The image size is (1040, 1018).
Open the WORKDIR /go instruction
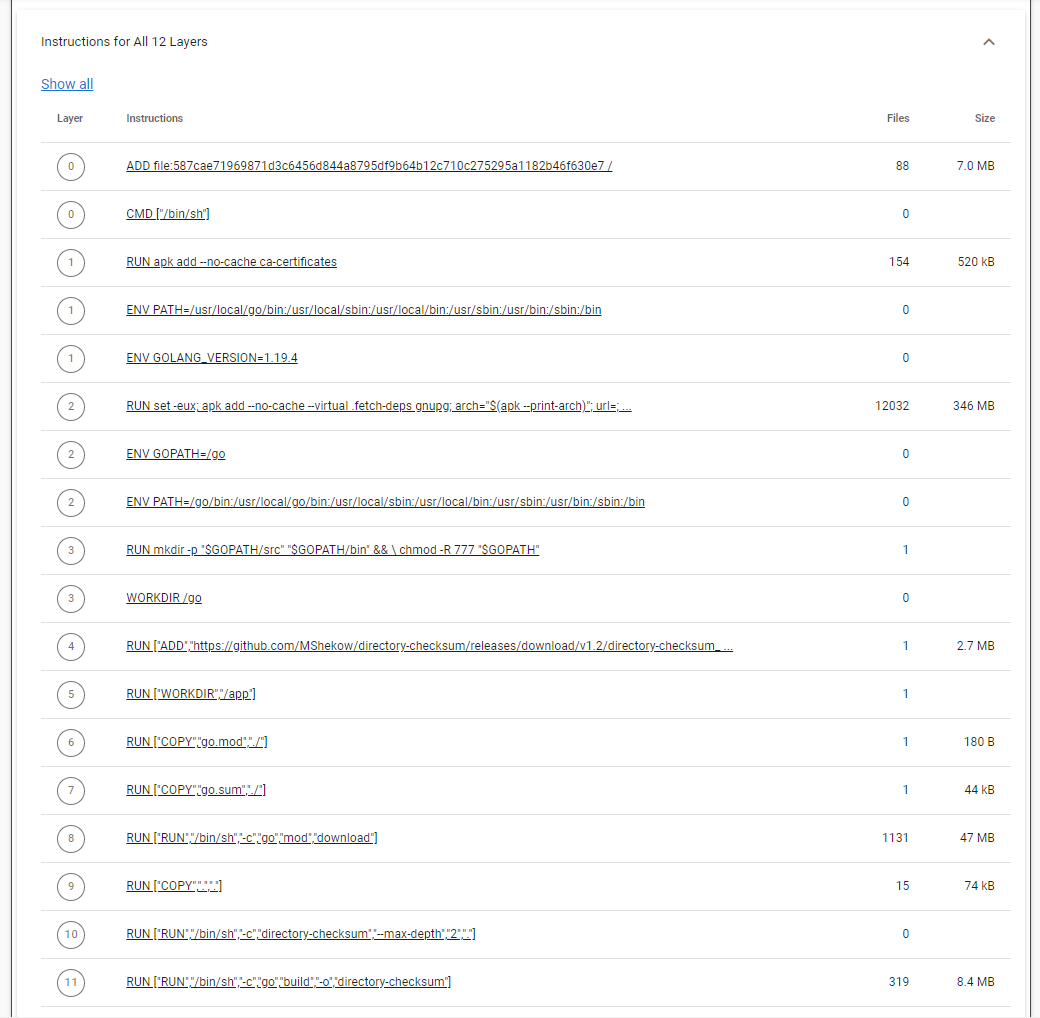[164, 598]
